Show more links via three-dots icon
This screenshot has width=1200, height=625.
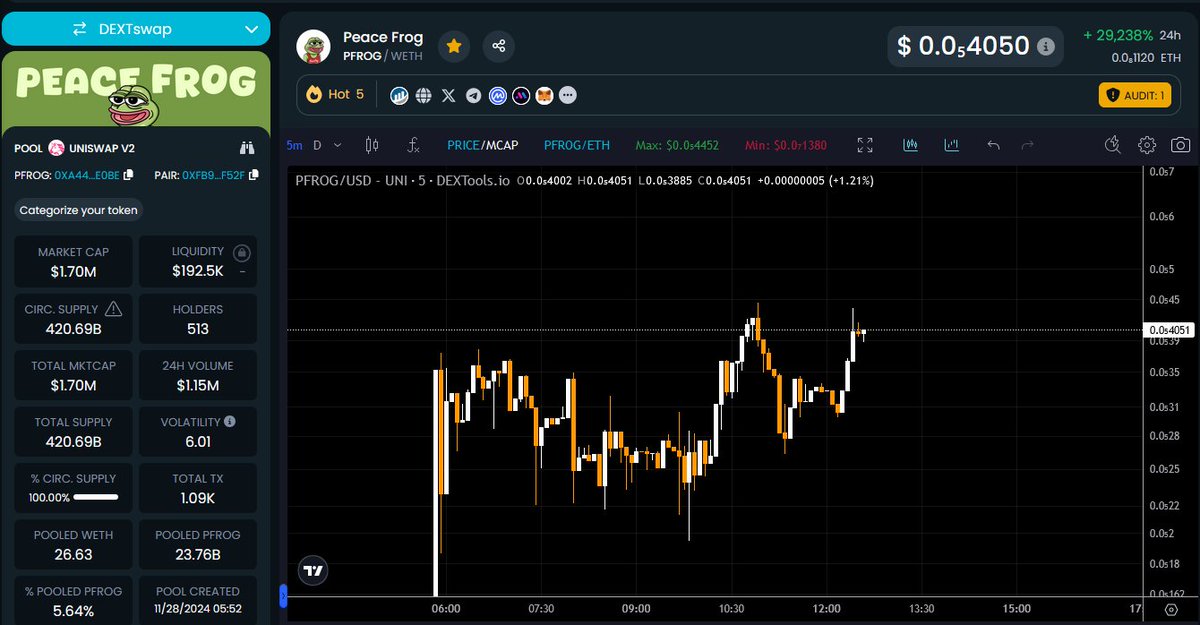[568, 96]
